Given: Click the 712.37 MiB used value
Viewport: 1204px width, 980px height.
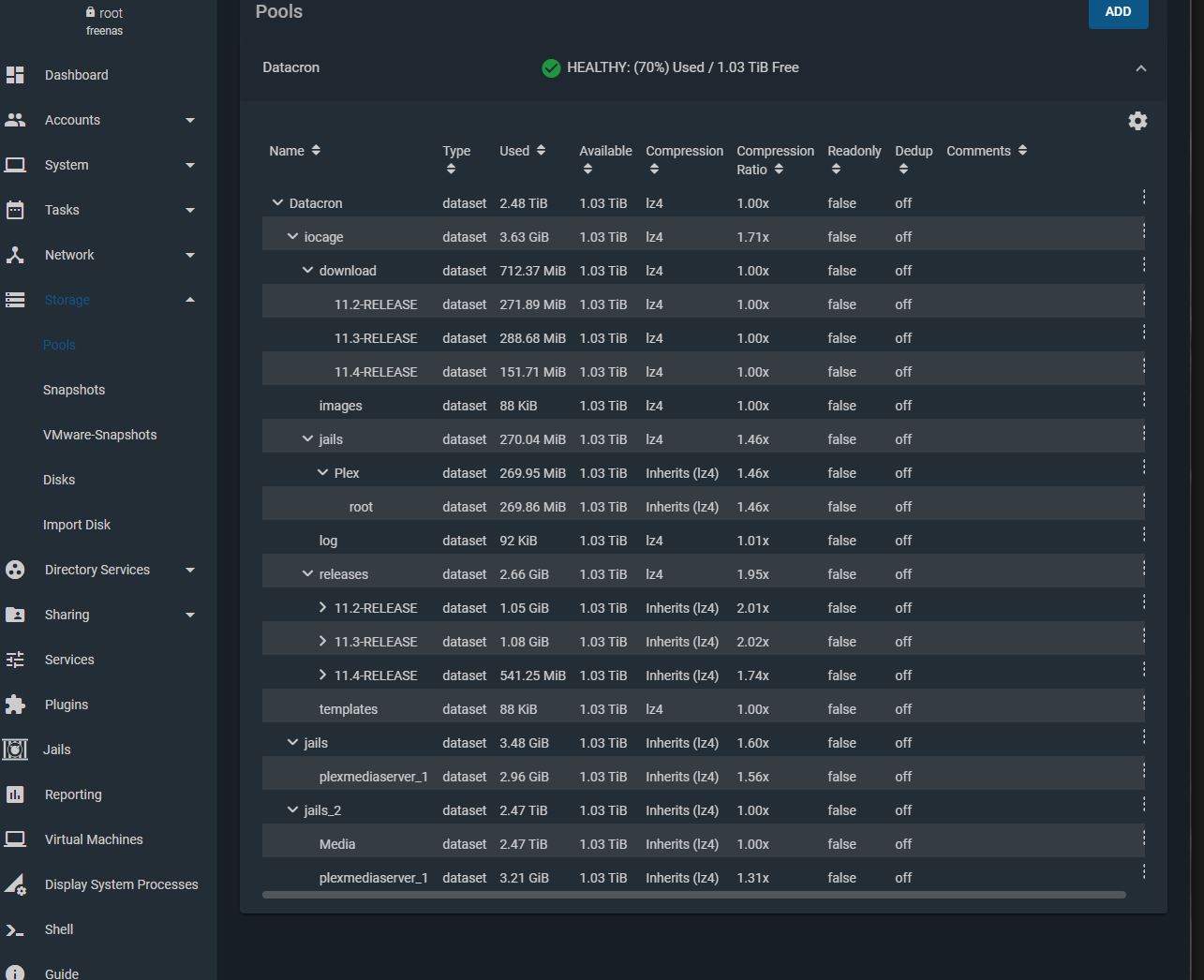Looking at the screenshot, I should click(x=532, y=271).
